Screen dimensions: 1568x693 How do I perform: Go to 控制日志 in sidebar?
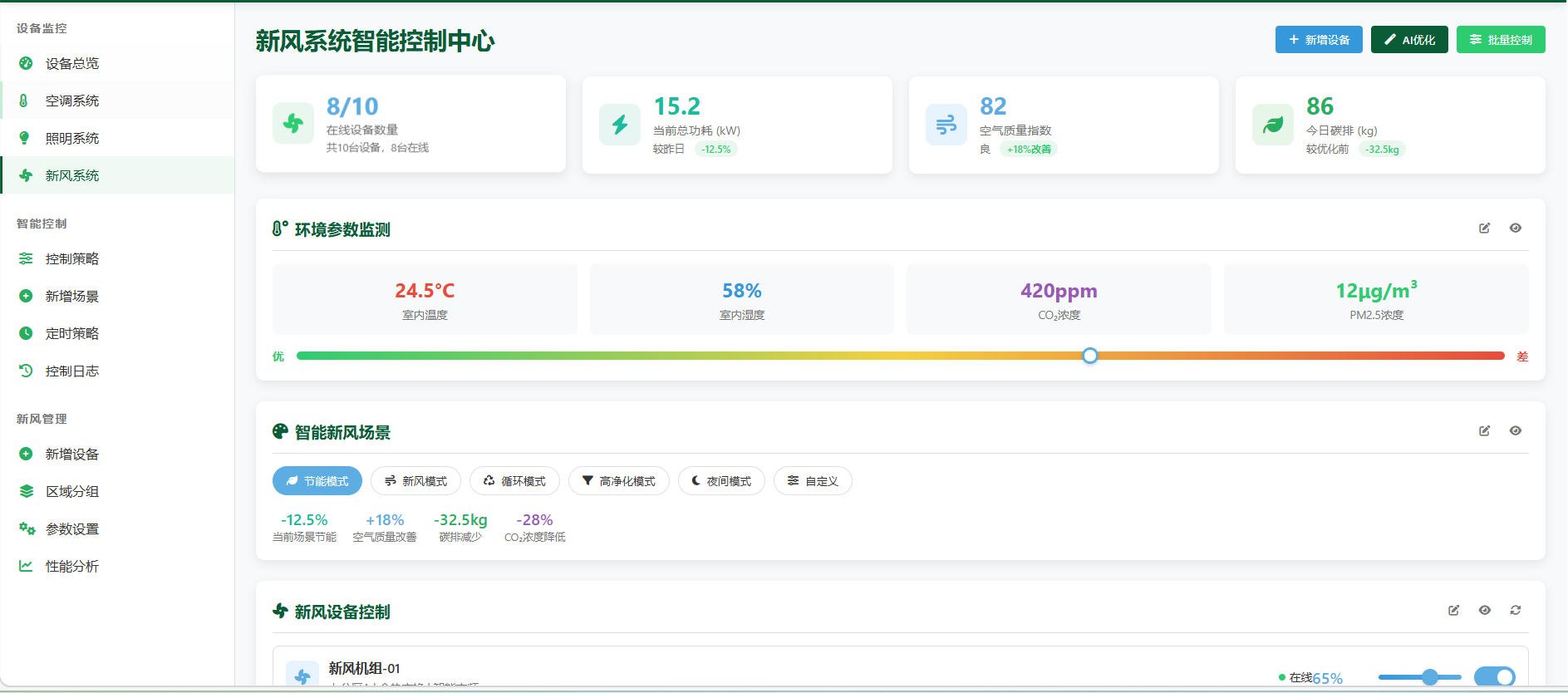72,371
